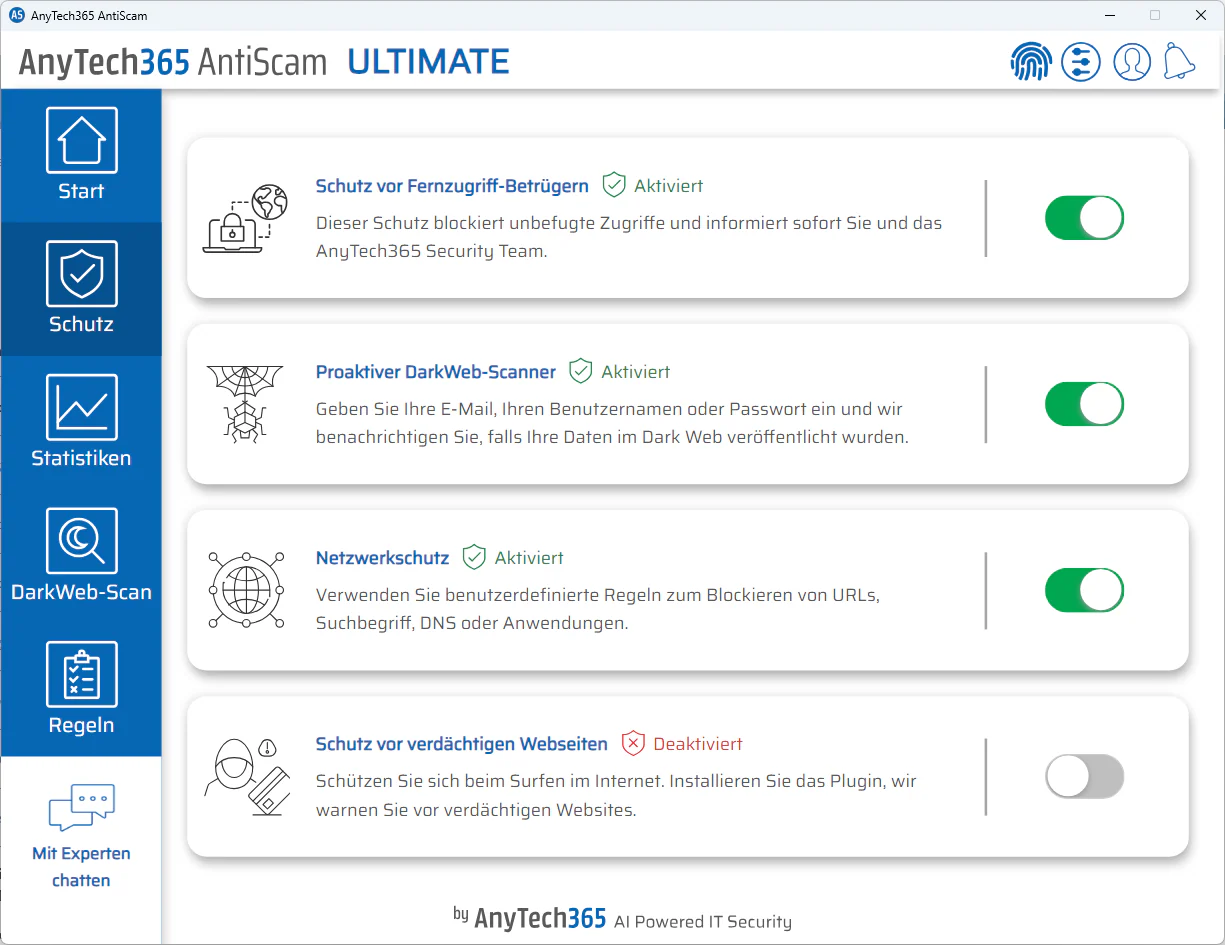The image size is (1225, 945).
Task: Disable Schutz vor Fernzugriff-Betrügern toggle
Action: pyautogui.click(x=1085, y=218)
